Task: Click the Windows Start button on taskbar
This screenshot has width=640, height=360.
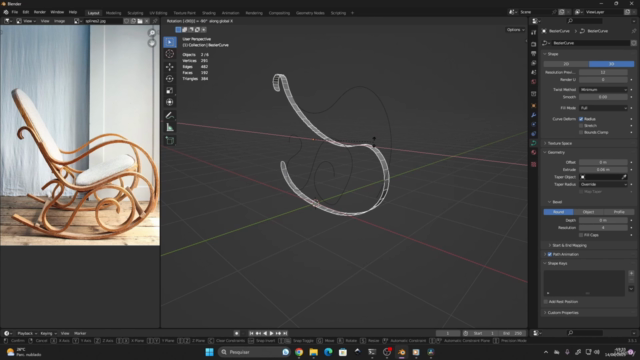Action: click(x=209, y=352)
